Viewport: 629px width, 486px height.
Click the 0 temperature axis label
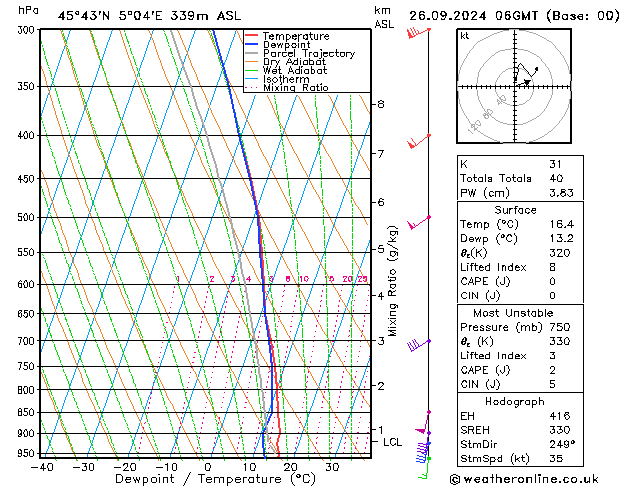(x=207, y=467)
